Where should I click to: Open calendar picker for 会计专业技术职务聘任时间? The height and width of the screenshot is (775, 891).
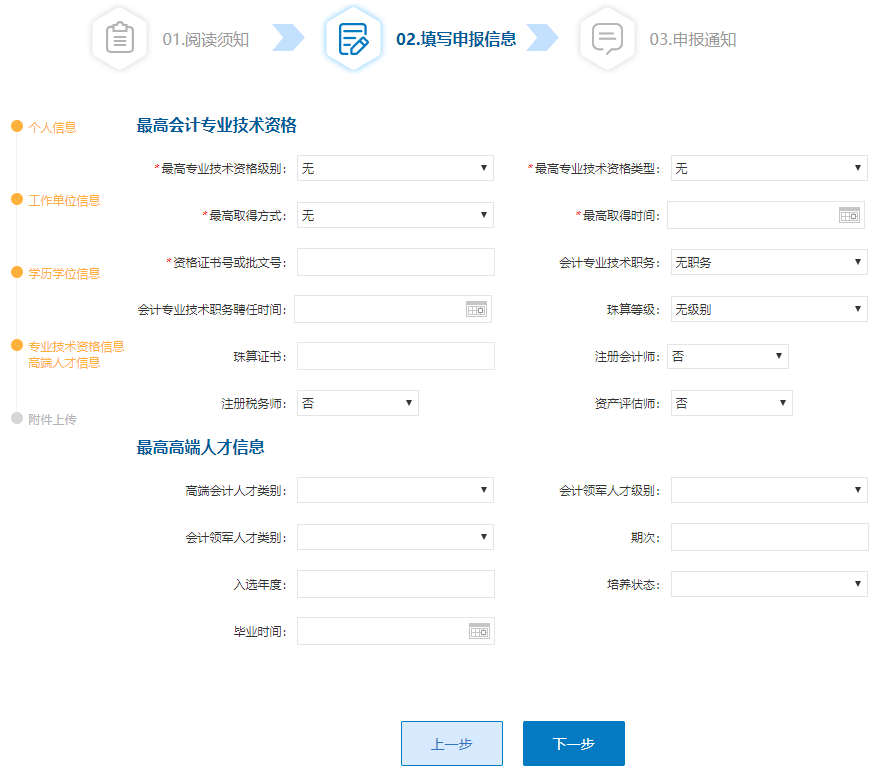(476, 310)
